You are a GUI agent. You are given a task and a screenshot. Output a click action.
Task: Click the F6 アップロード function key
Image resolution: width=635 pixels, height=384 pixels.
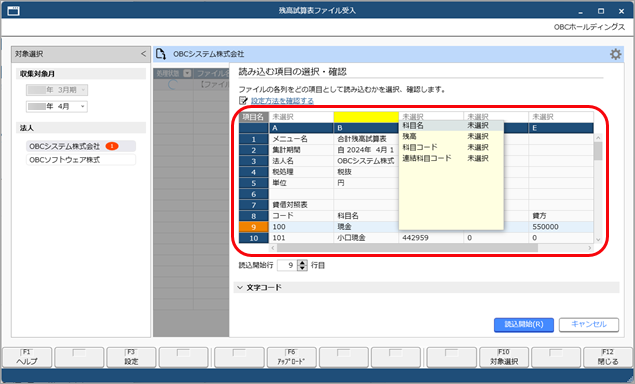tap(291, 357)
